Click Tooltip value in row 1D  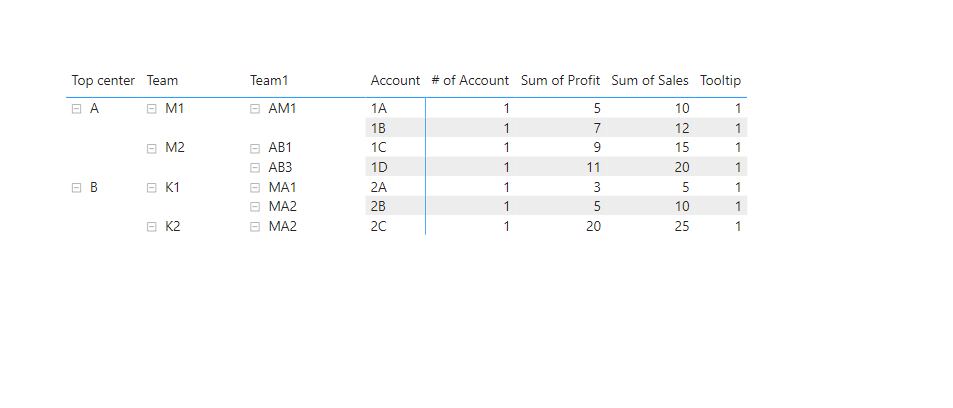tap(738, 167)
